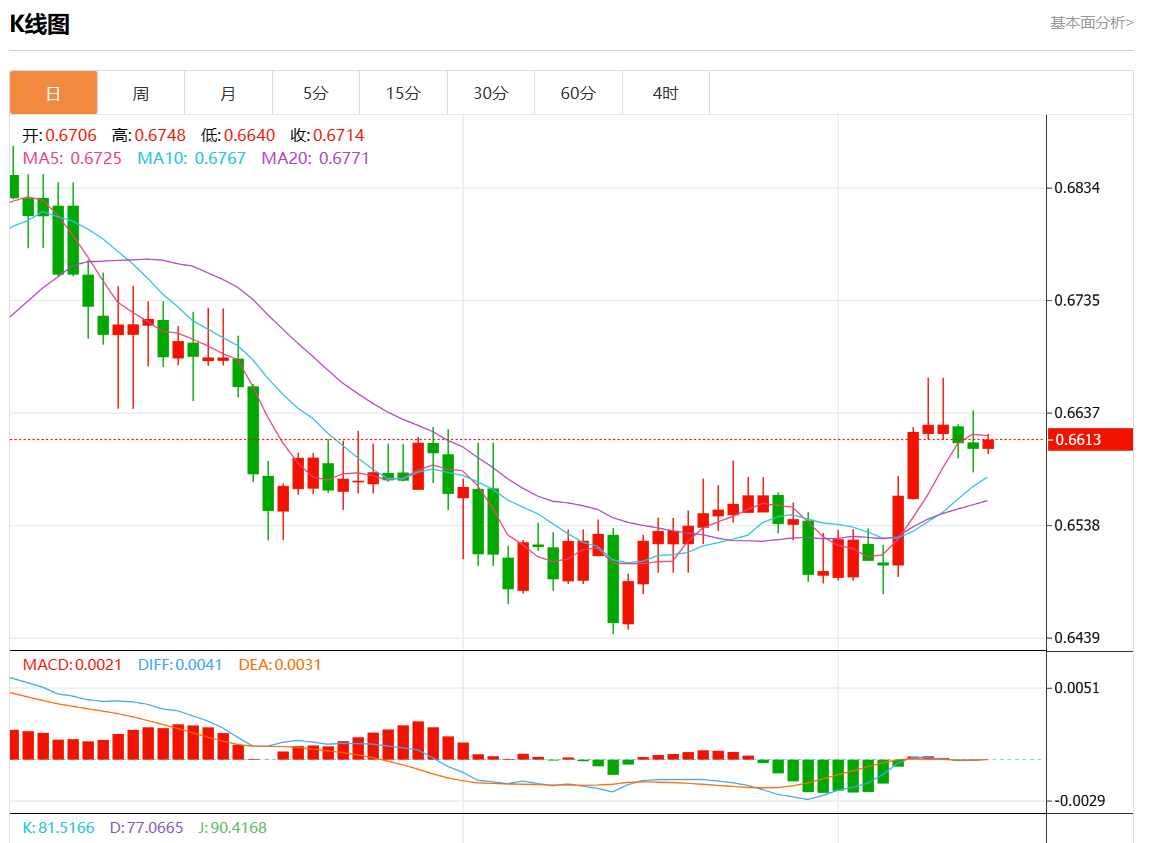
Task: Click the 0.6834 price axis label
Action: click(x=1077, y=188)
